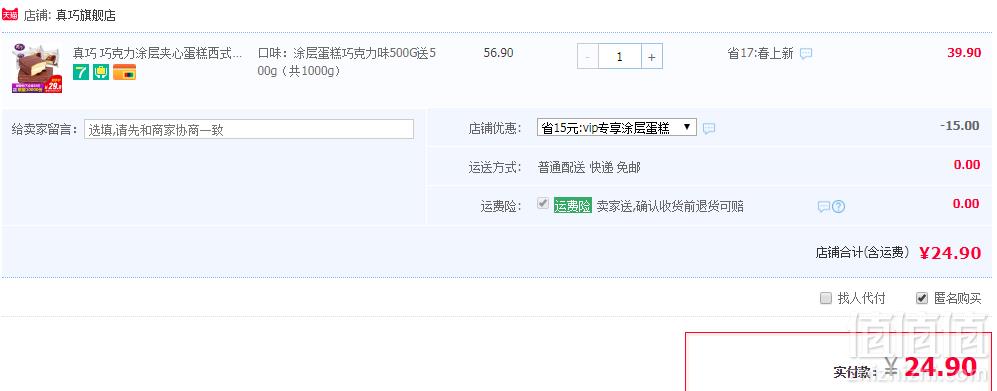Click the orange credit card icon
This screenshot has width=997, height=391.
125,72
